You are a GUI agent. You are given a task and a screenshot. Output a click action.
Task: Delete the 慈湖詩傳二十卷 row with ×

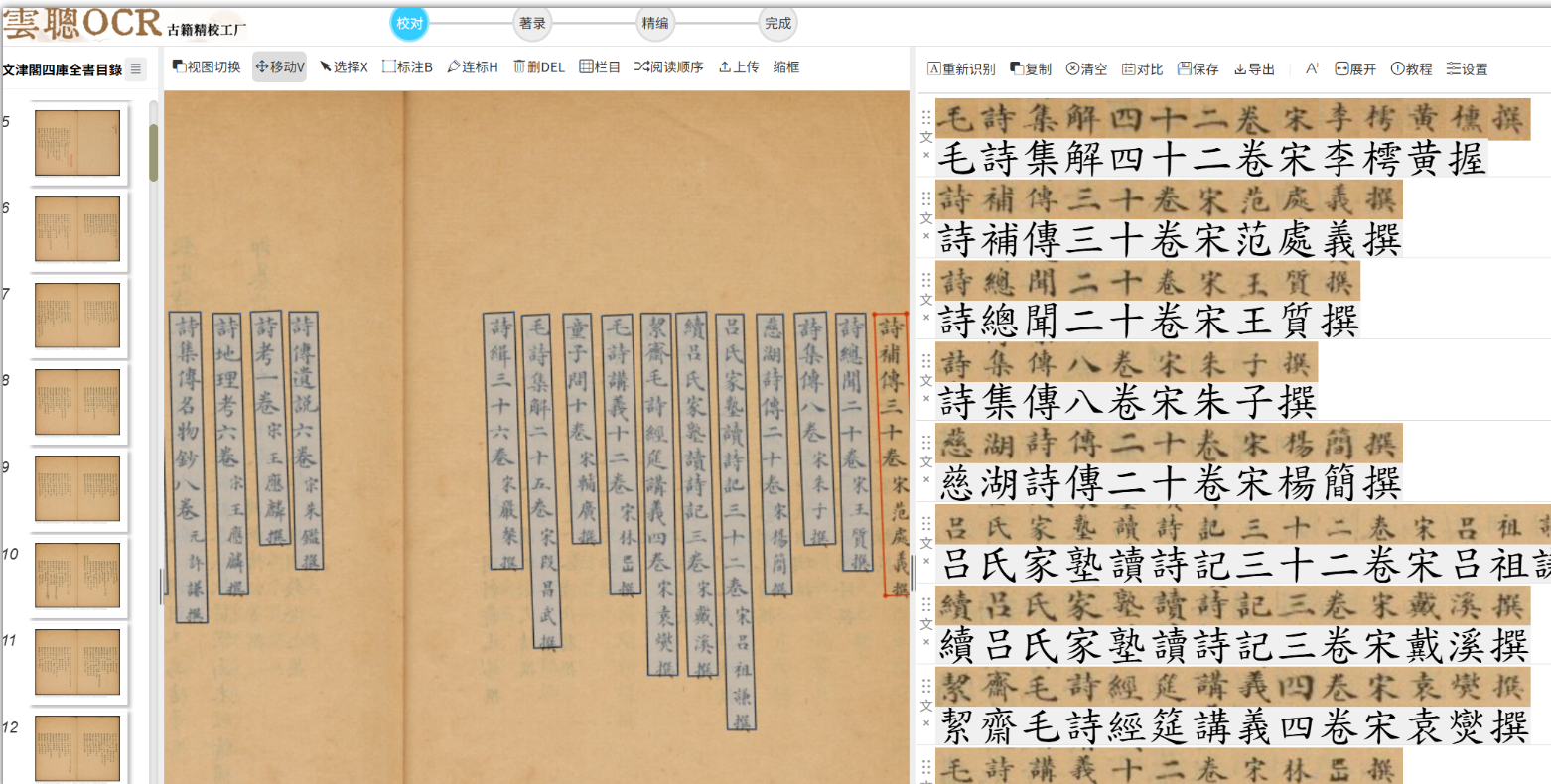coord(925,479)
